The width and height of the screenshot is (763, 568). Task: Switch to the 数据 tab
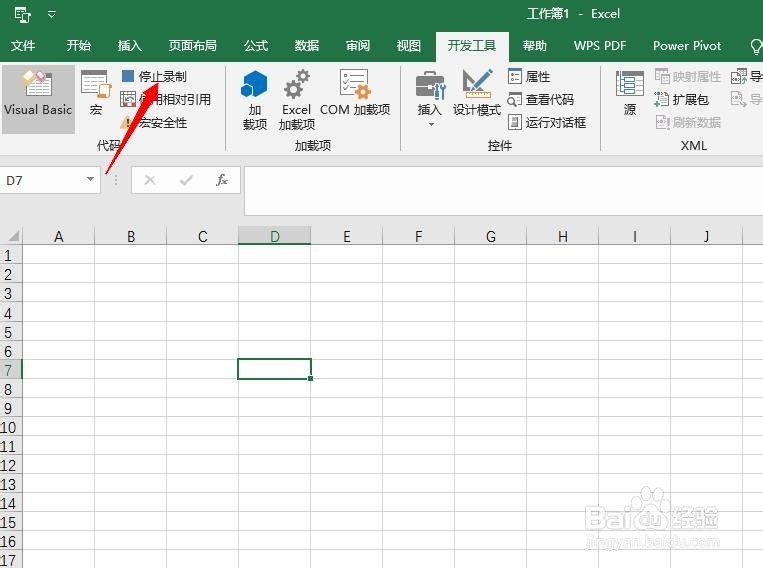tap(307, 46)
